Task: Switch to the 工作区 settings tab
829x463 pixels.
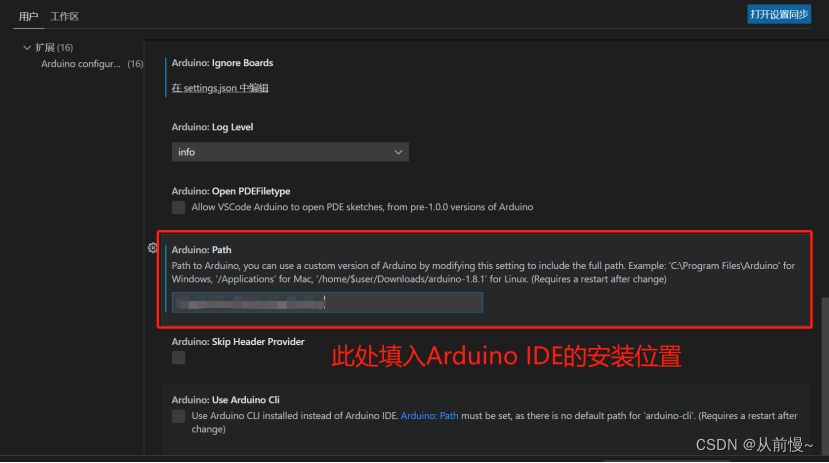Action: 65,16
